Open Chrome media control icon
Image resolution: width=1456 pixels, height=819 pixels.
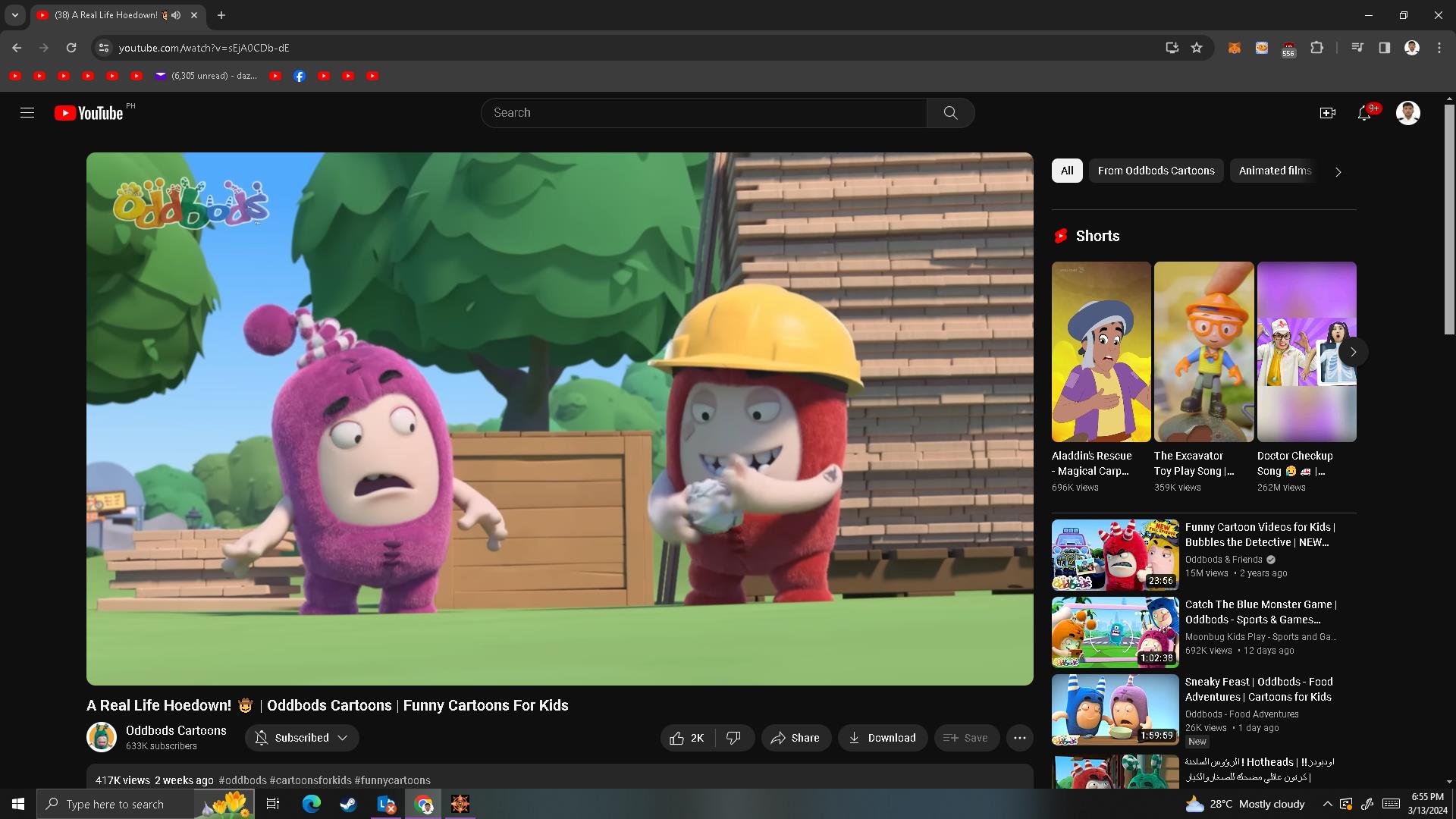1357,48
